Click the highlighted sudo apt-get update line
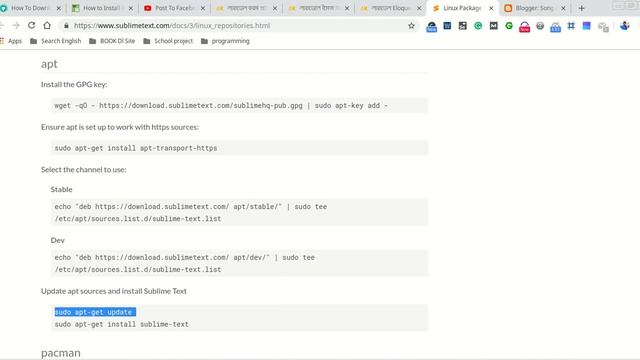Viewport: 640px width, 360px height. (95, 312)
